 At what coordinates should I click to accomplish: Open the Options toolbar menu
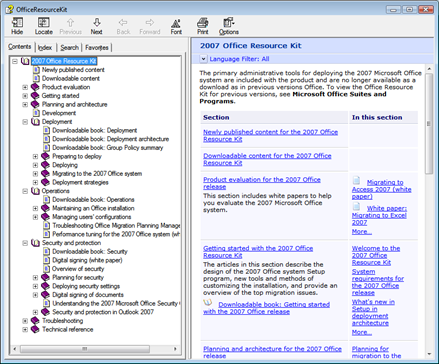(x=229, y=26)
